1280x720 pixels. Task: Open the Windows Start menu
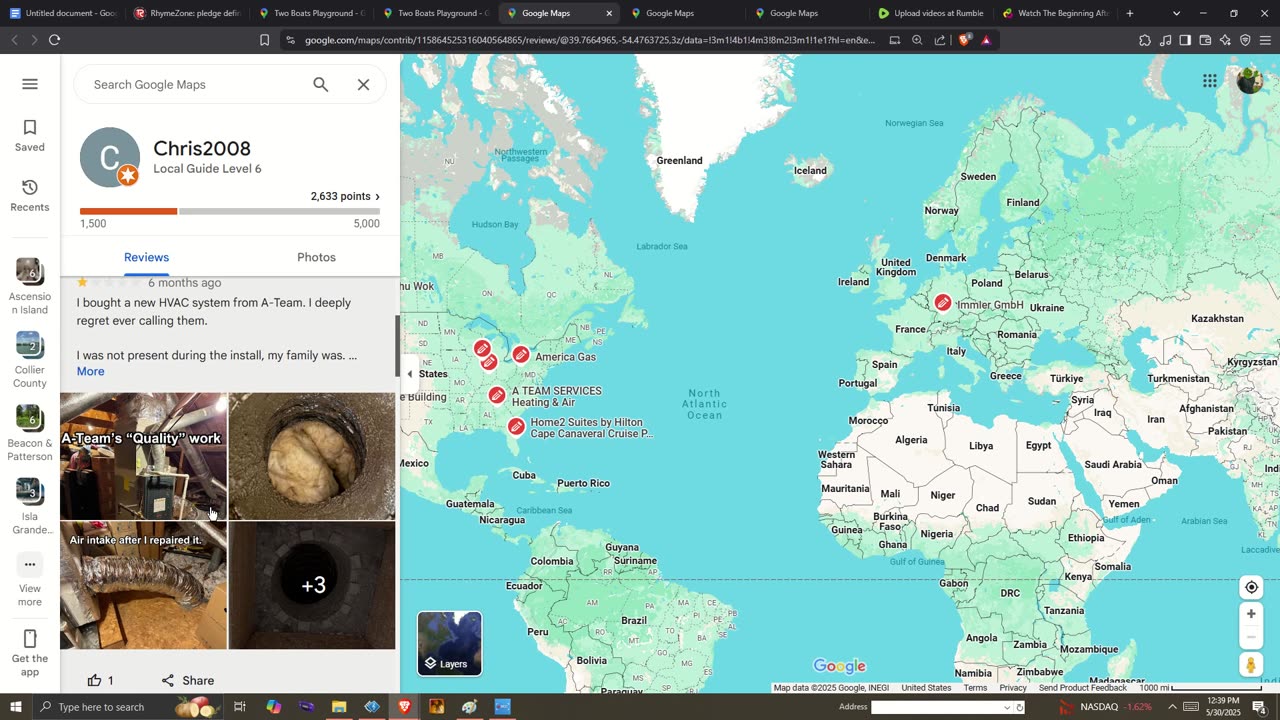coord(15,707)
